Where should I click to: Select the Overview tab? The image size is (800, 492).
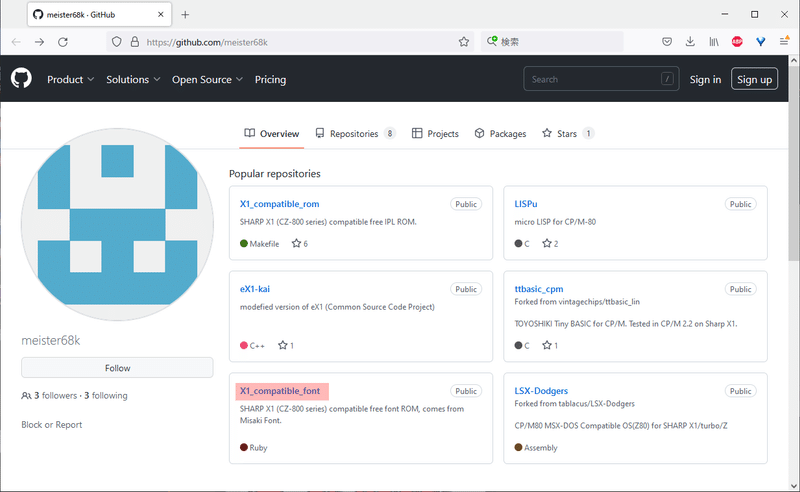(271, 134)
